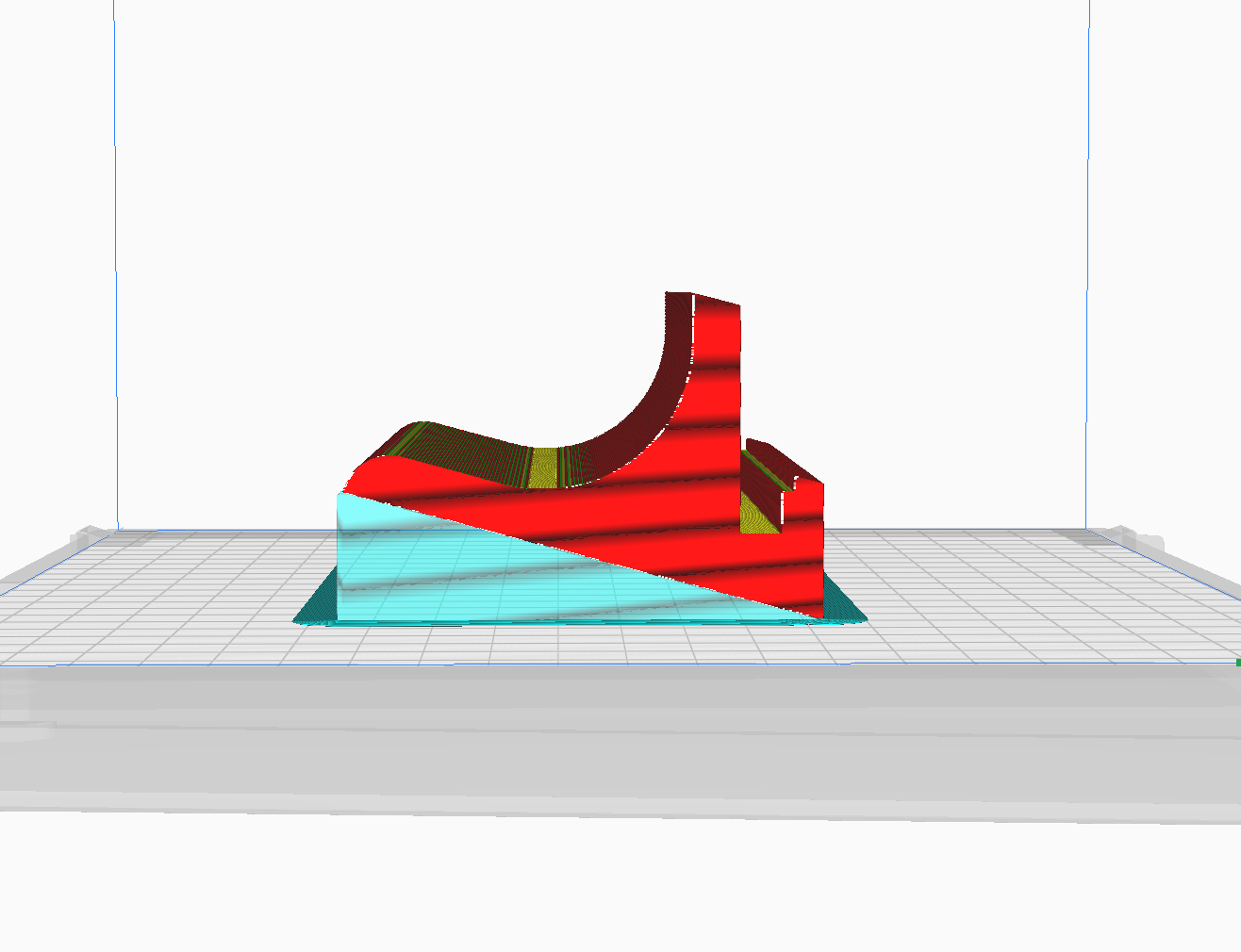Click the yellow patch on the curved top surface
Screen dimensions: 1241x952
pyautogui.click(x=544, y=467)
